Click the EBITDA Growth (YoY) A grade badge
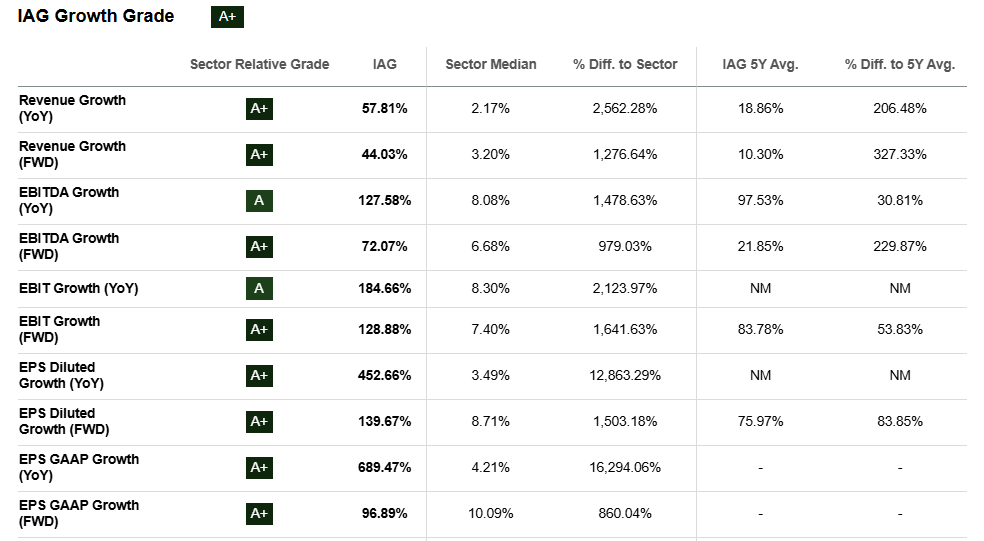 coord(259,200)
